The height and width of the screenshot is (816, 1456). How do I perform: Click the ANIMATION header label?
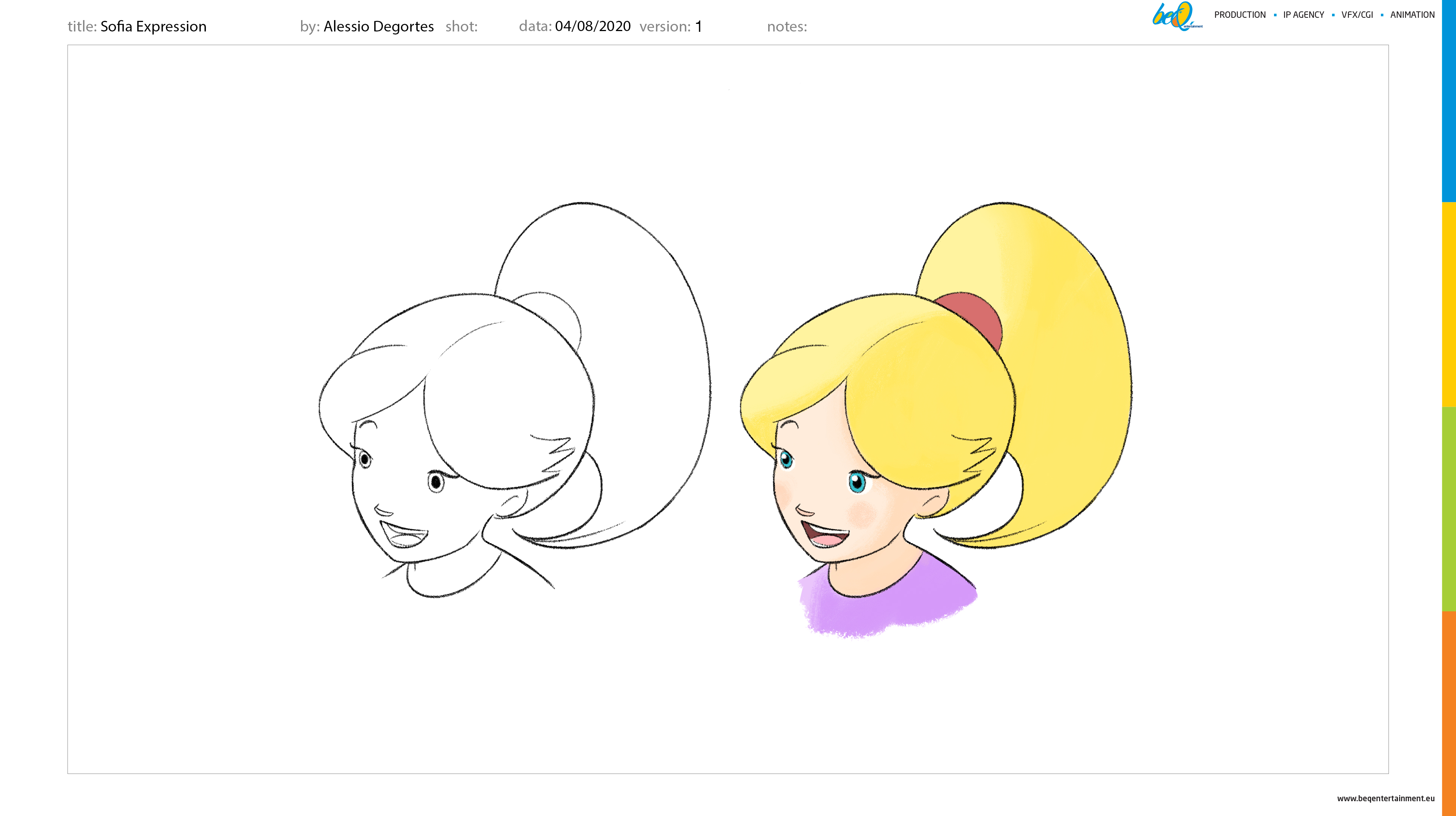(1412, 15)
